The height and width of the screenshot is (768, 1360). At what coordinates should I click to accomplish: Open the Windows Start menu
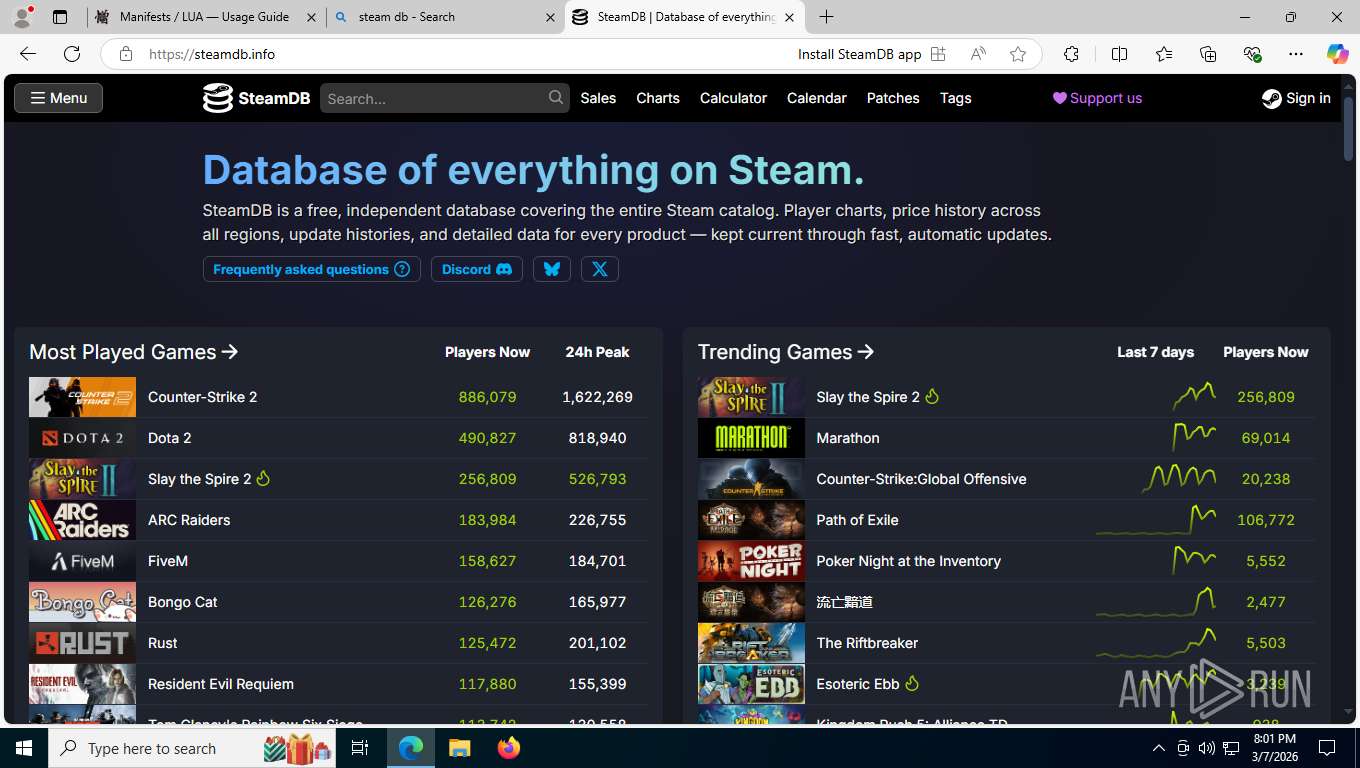coord(23,748)
